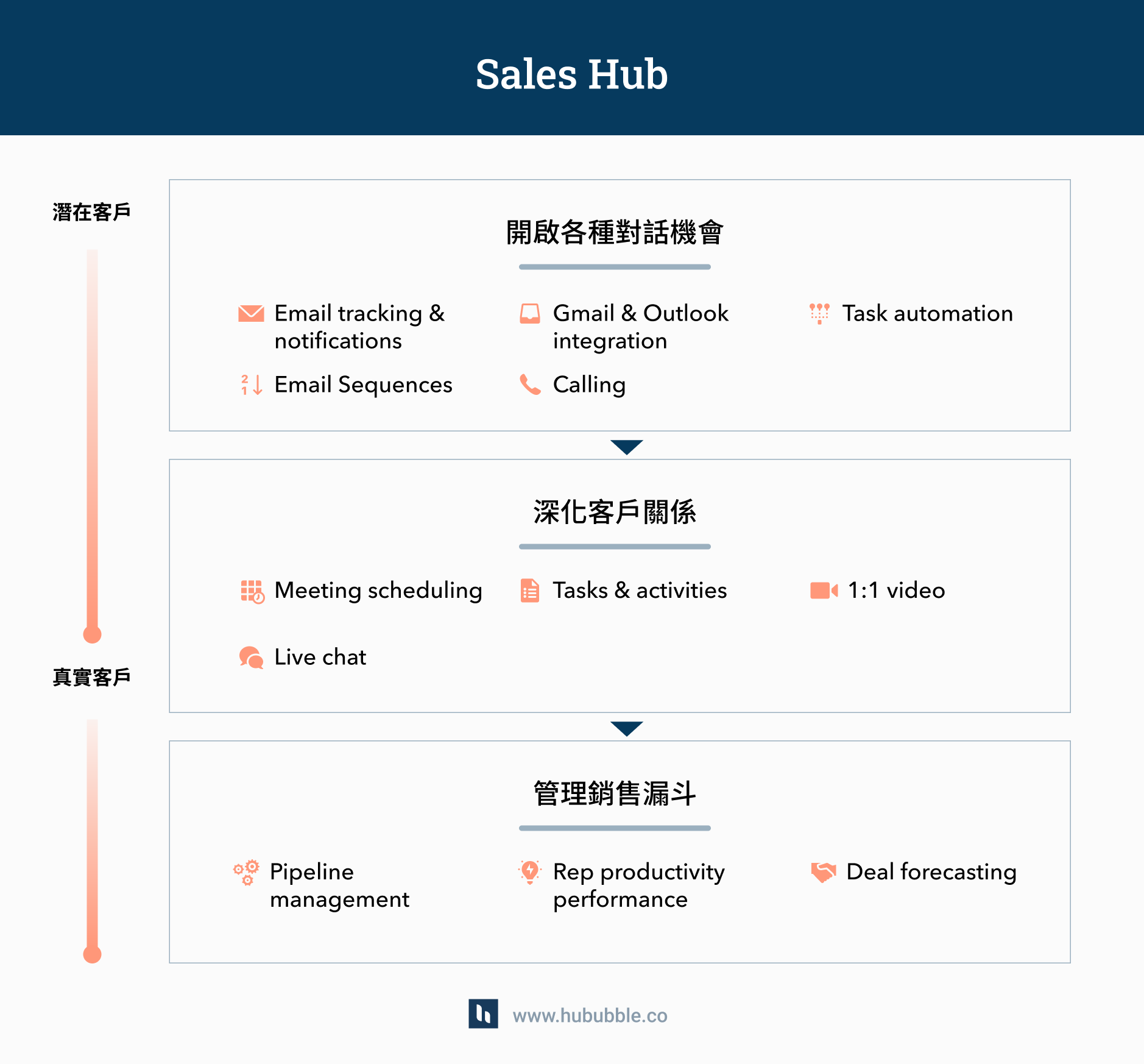1144x1064 pixels.
Task: Select the 潛在客戶 stage label
Action: click(x=91, y=212)
